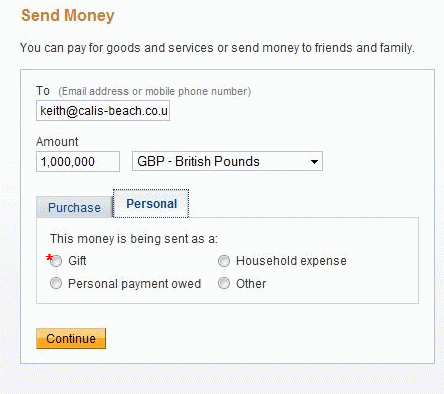Screen dimensions: 444x394
Task: Click the Other option label text
Action: coord(251,284)
